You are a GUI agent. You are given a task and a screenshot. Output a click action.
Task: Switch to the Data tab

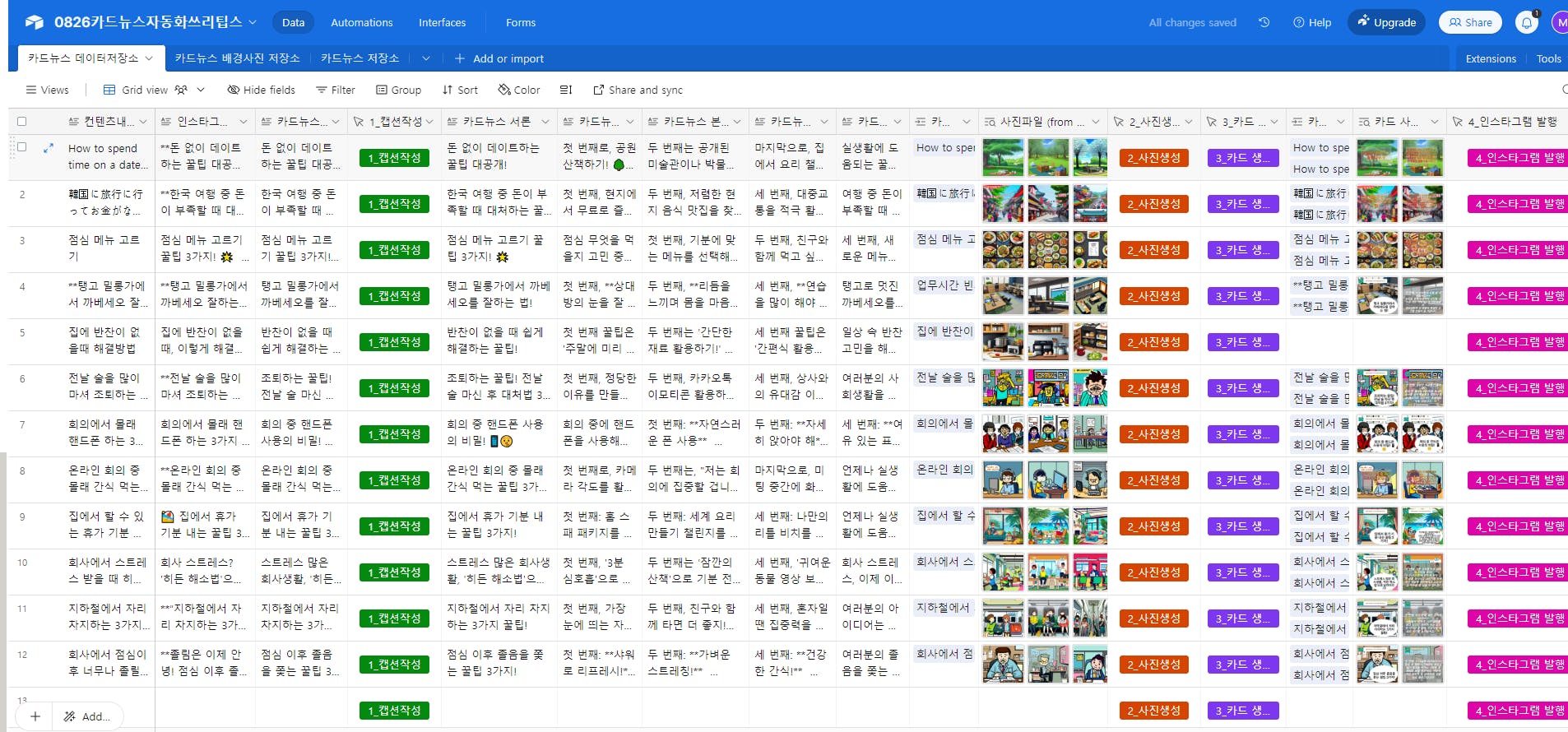tap(293, 22)
